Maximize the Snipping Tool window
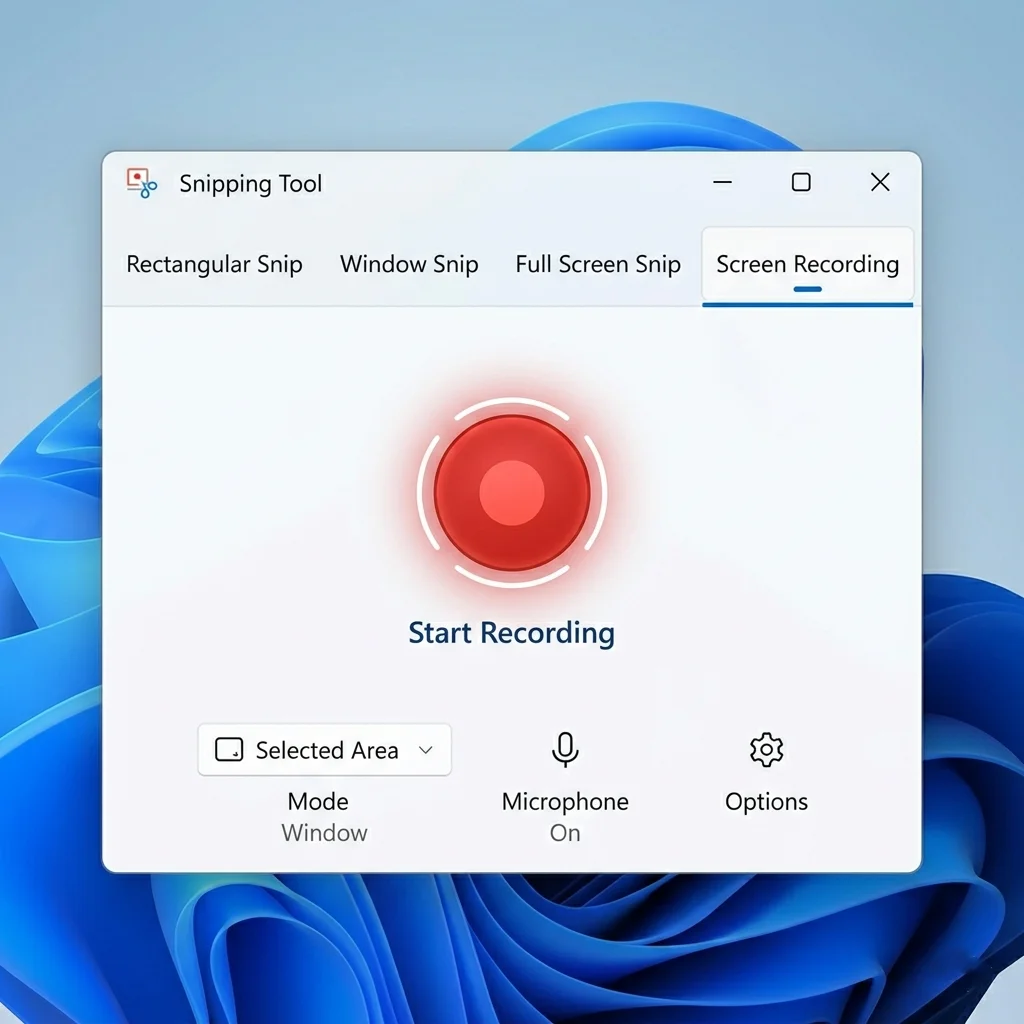 point(800,183)
